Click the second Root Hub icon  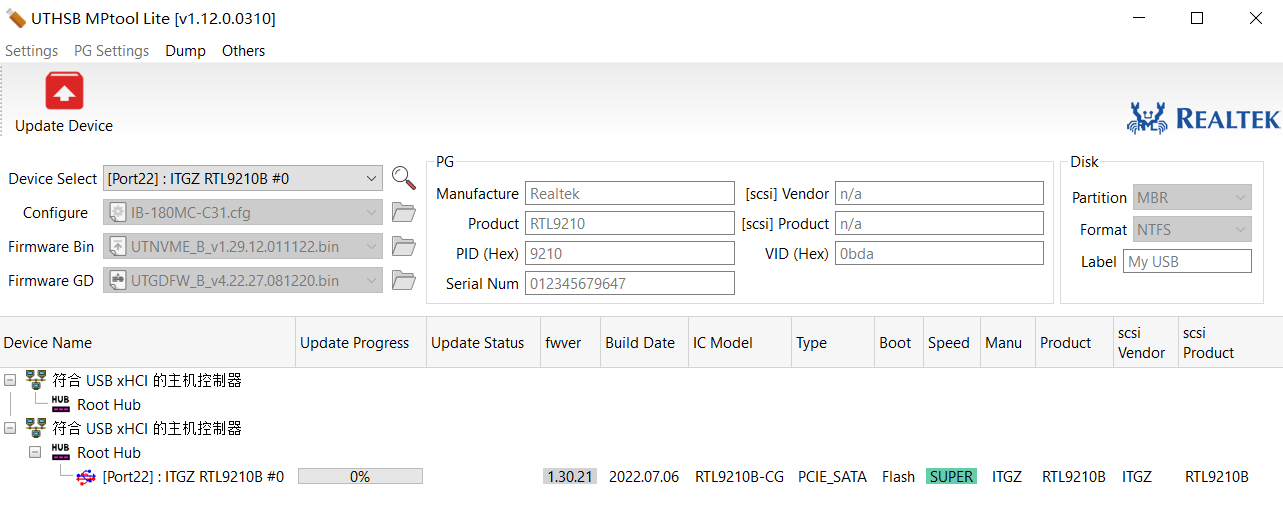[61, 452]
